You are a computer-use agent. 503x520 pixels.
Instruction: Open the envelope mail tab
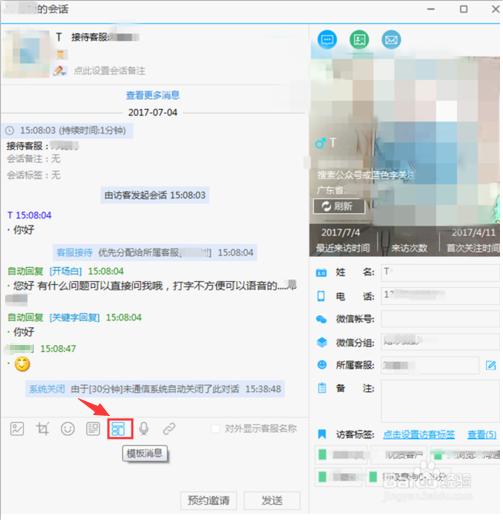pos(391,40)
